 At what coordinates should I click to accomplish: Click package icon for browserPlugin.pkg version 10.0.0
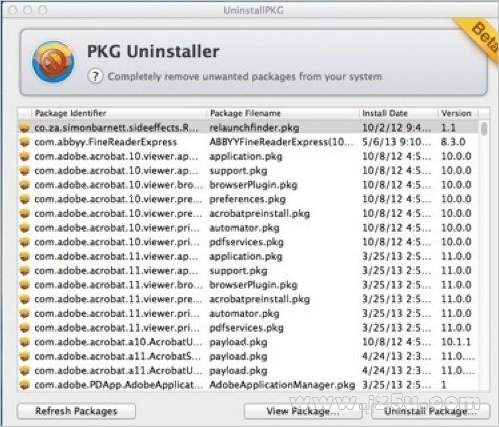tap(25, 185)
